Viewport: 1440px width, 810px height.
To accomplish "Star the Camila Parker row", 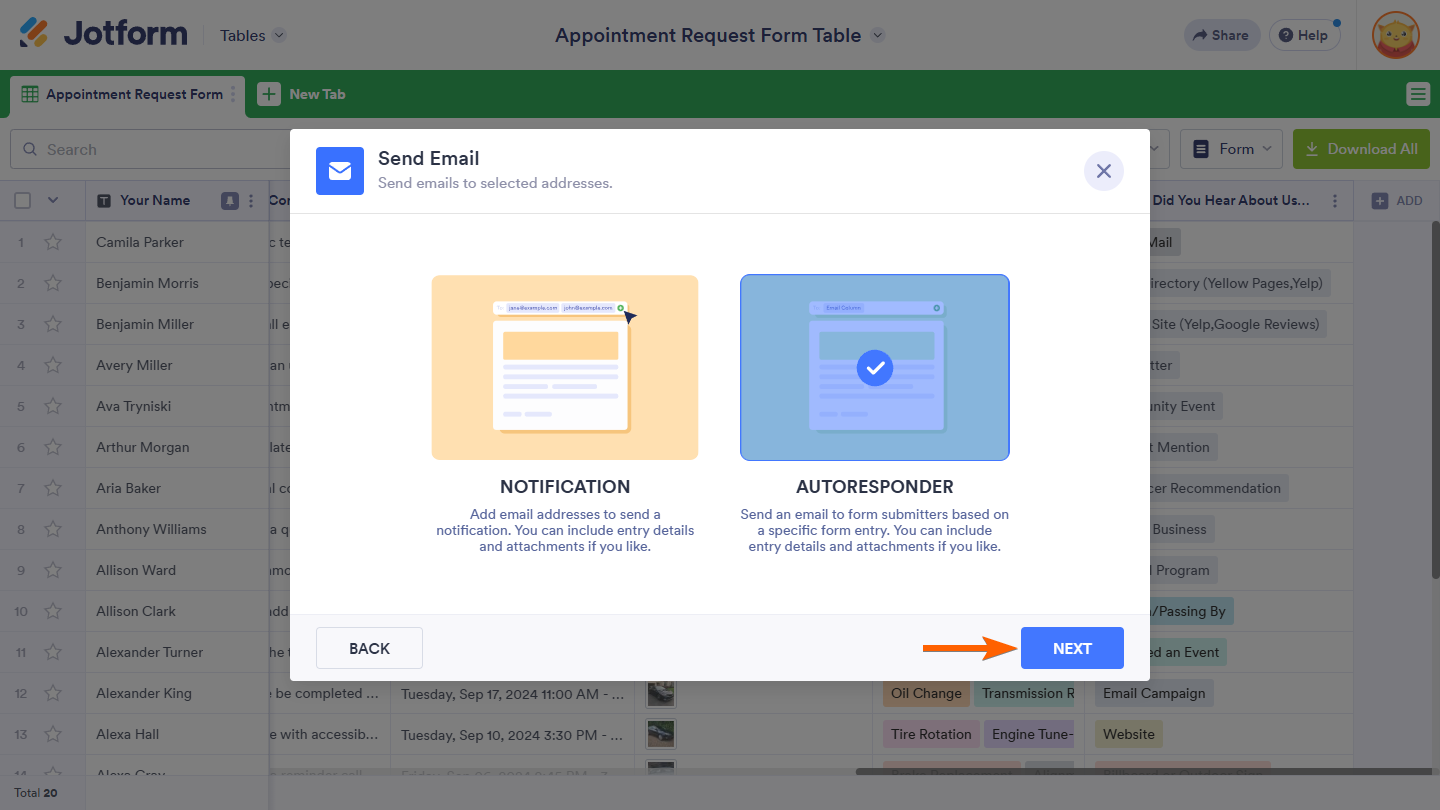I will [53, 242].
